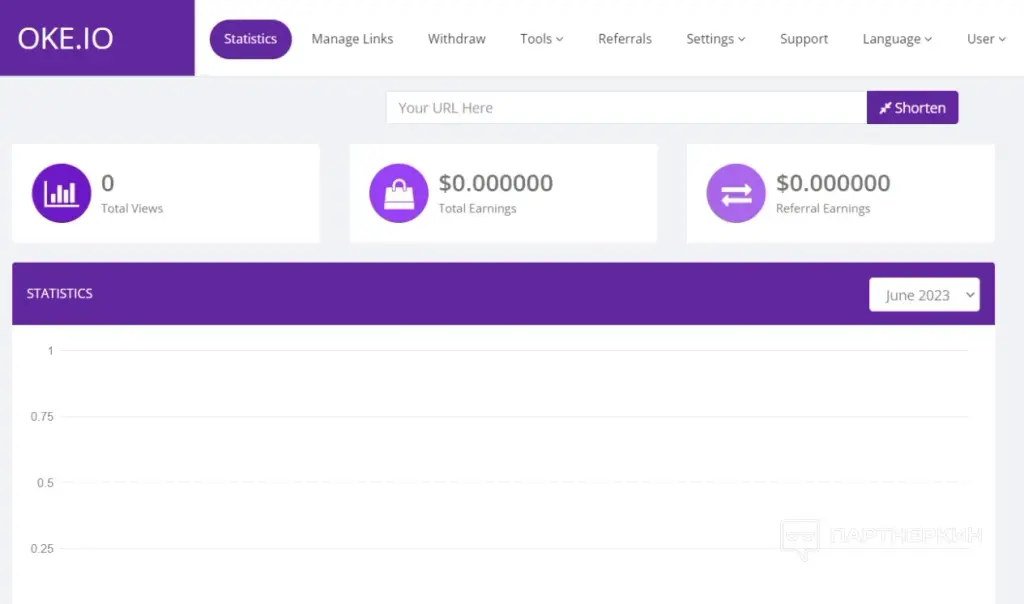Image resolution: width=1024 pixels, height=604 pixels.
Task: Click the Total Earnings shopping bag icon
Action: tap(398, 193)
